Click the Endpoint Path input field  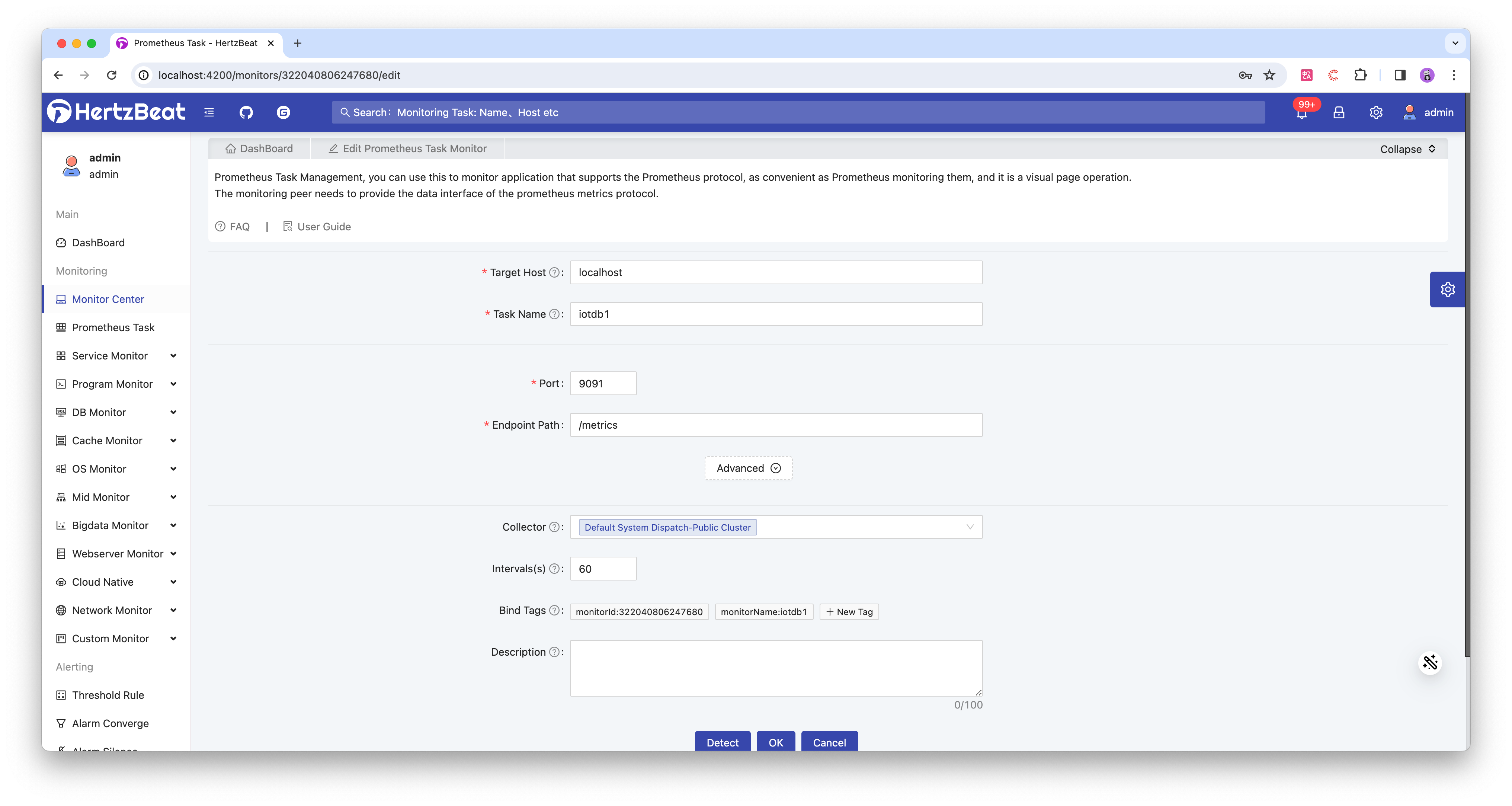pos(775,425)
